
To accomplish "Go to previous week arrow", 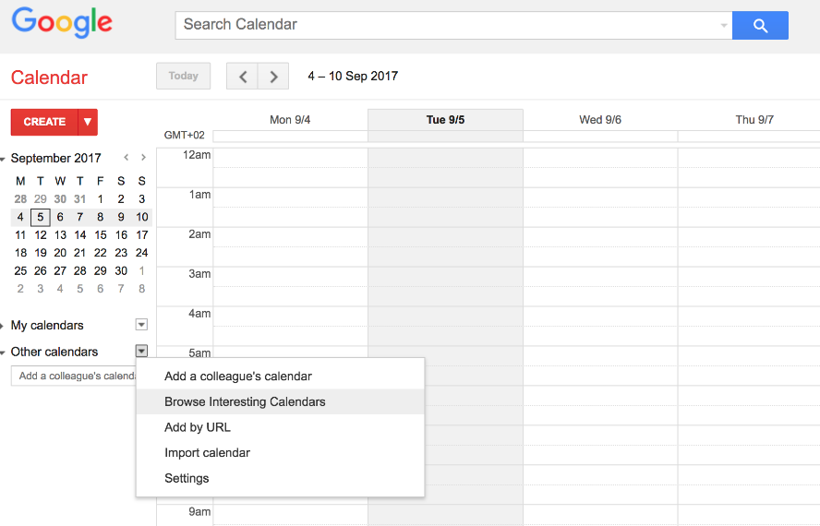I will (x=242, y=76).
